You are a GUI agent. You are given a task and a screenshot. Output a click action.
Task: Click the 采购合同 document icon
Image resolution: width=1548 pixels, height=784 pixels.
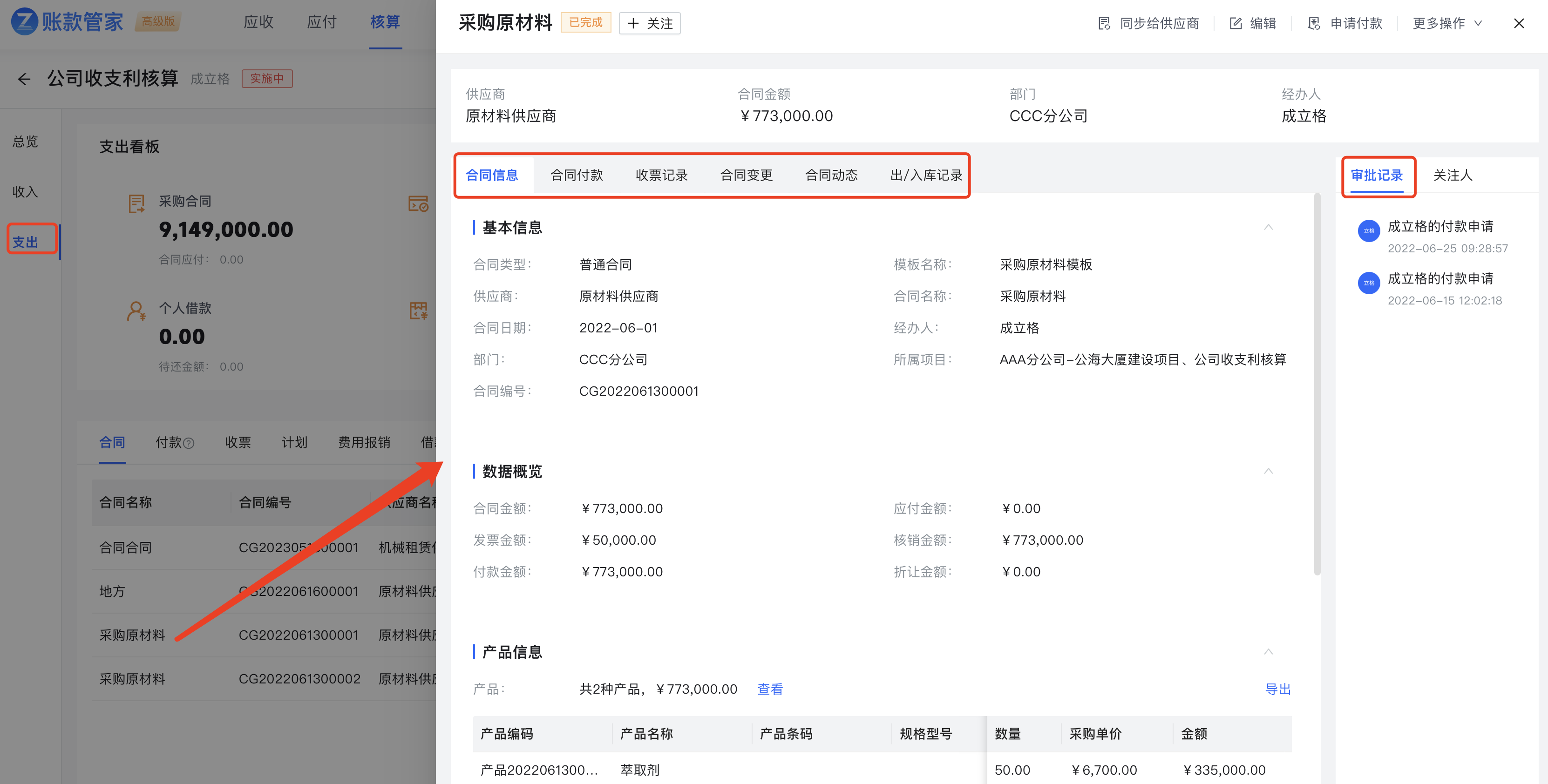coord(136,203)
